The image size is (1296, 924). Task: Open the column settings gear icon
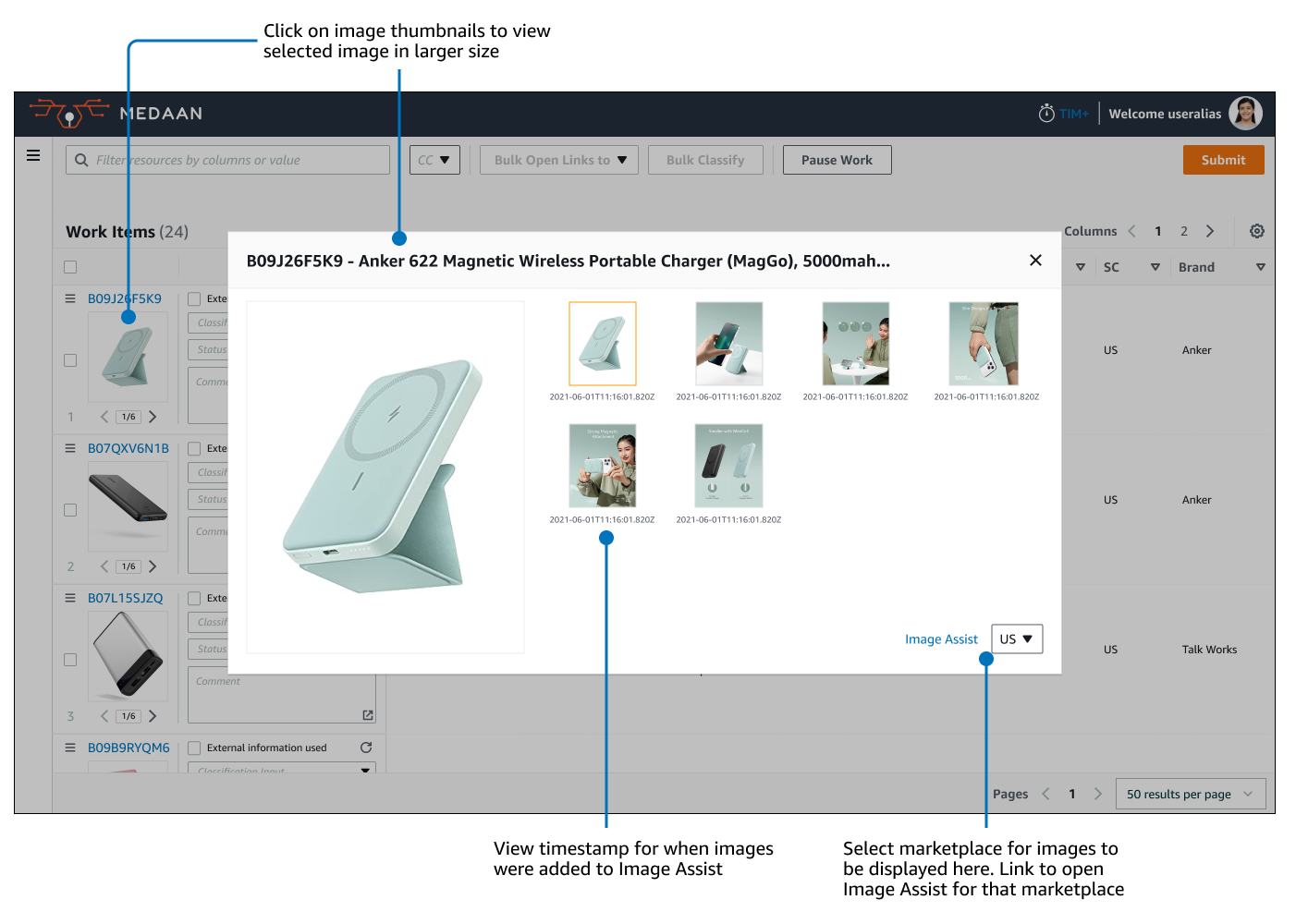(1256, 231)
